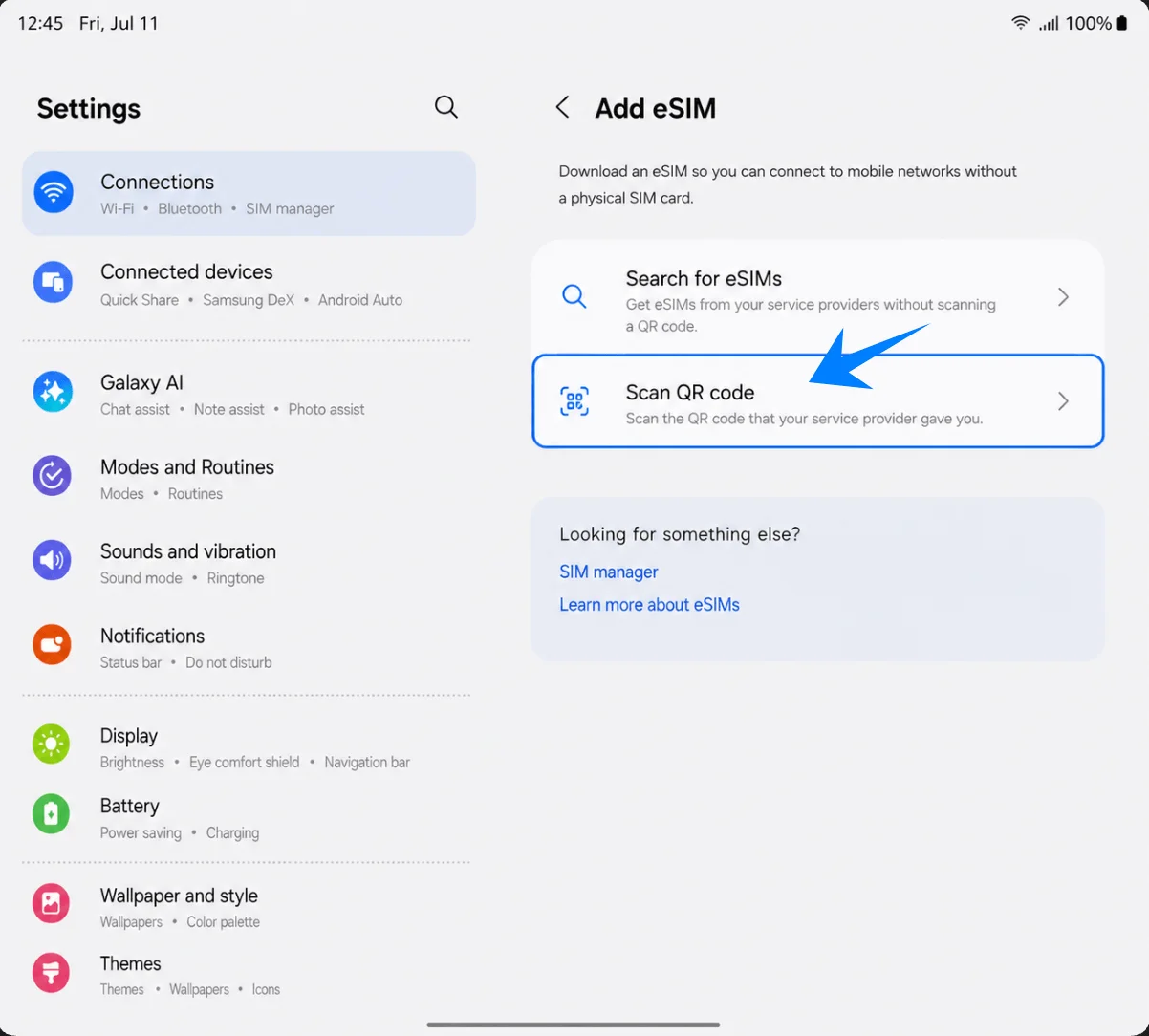Open the Themes settings category

coord(249,975)
